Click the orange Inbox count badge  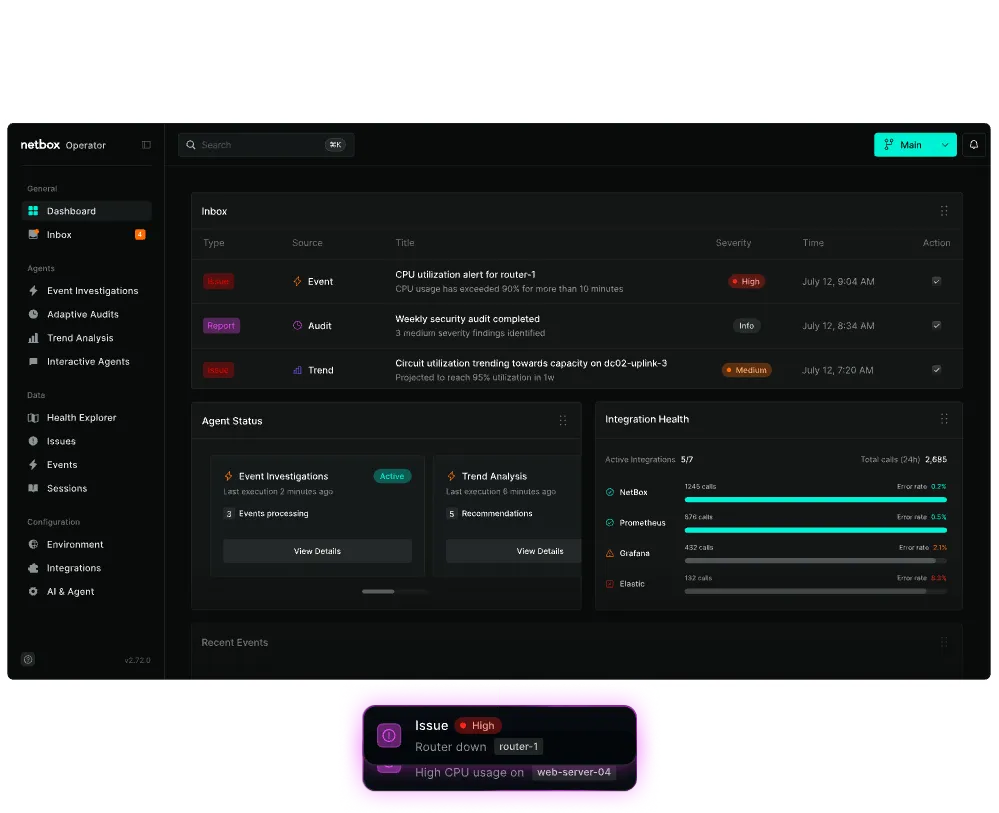click(140, 234)
